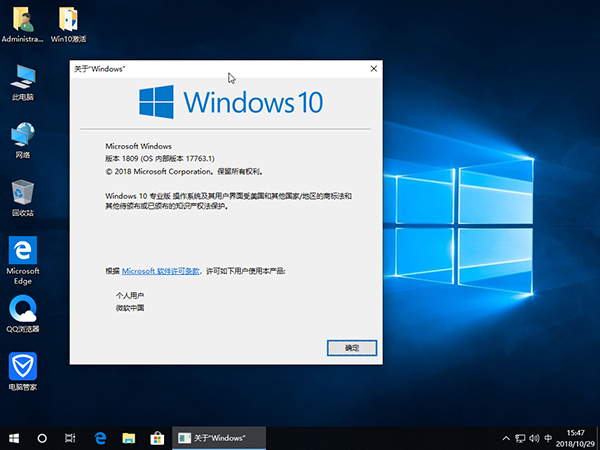Image resolution: width=600 pixels, height=450 pixels.
Task: Click the "© 2018 Microsoft Corporation" line
Action: (x=184, y=171)
